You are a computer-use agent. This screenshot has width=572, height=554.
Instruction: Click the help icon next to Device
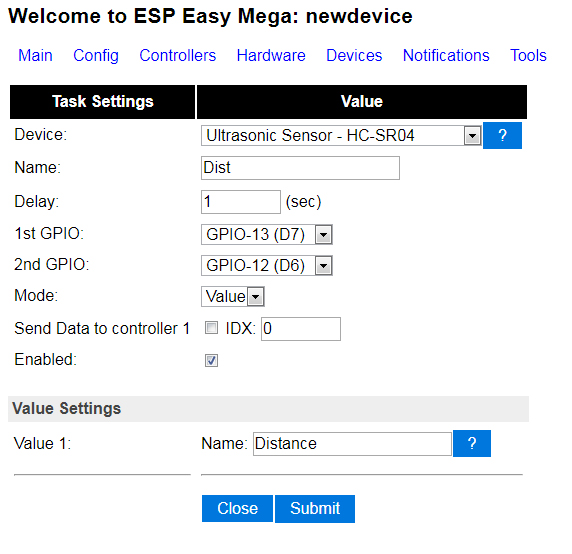click(x=502, y=136)
